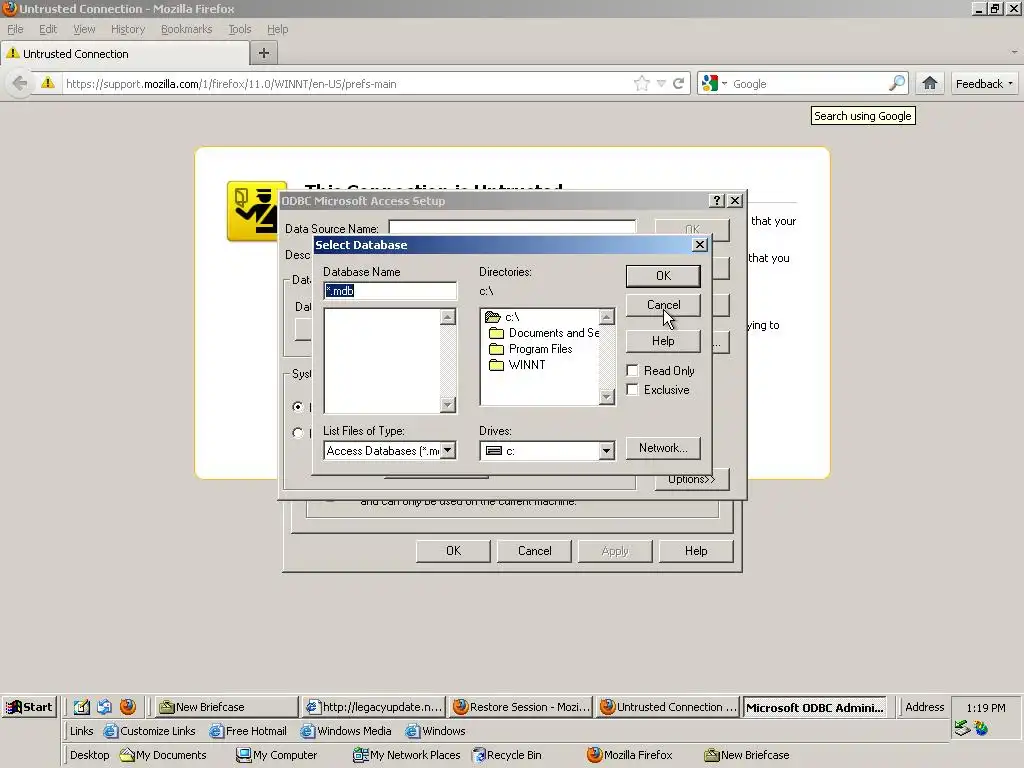Click Cancel in ODBC Administrator window
1024x768 pixels.
(x=534, y=551)
